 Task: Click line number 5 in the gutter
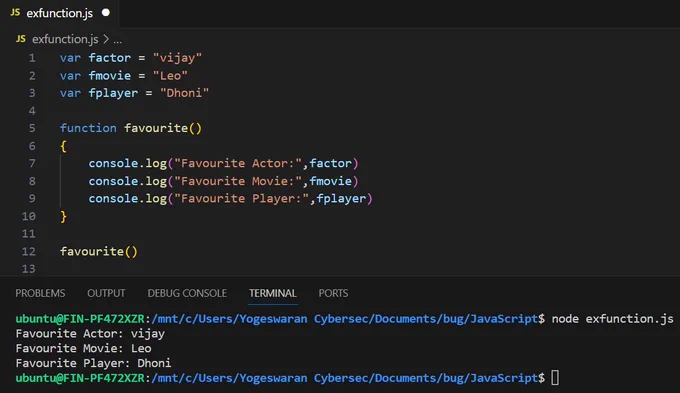click(32, 128)
